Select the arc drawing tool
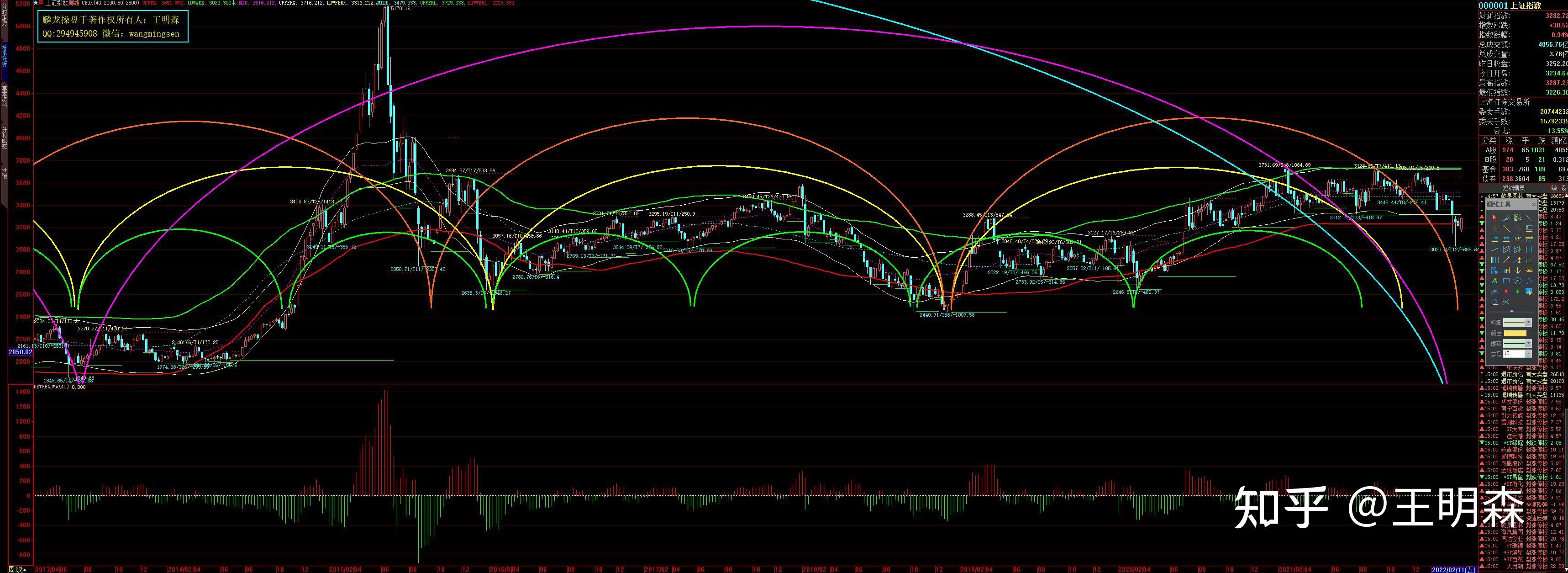 point(1529,281)
